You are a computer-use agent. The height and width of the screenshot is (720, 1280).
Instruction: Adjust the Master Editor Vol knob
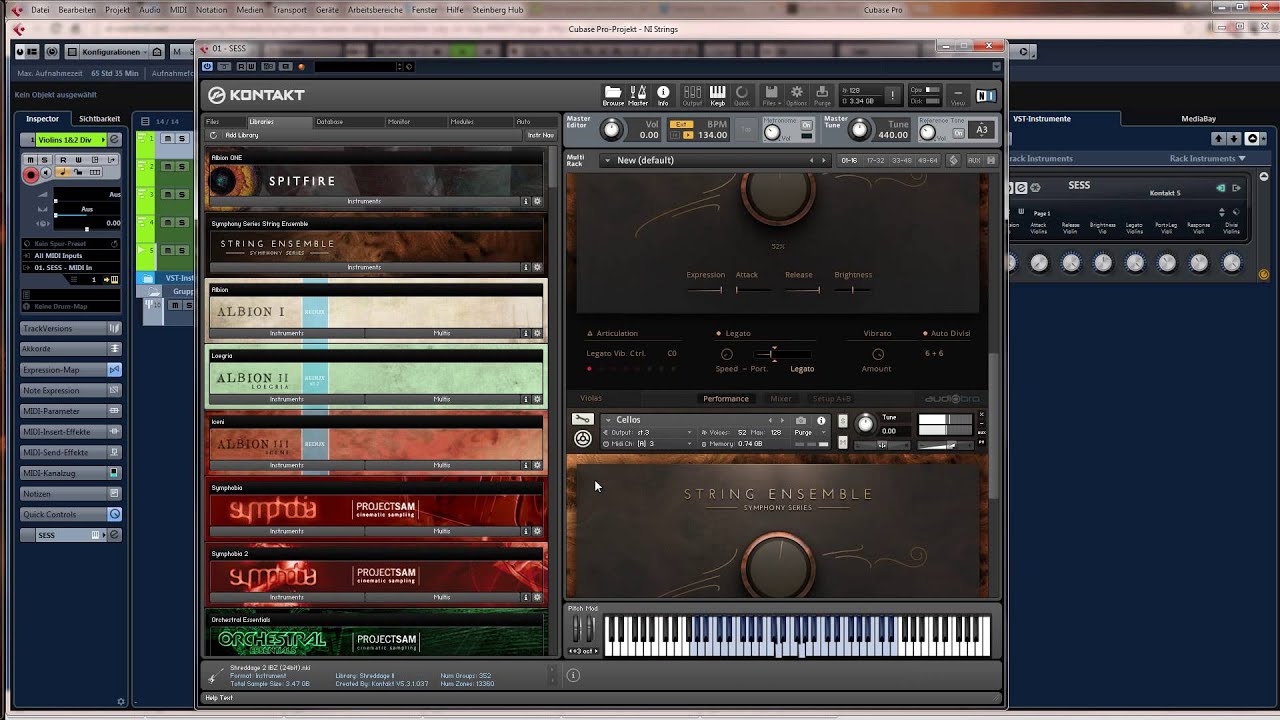[x=611, y=129]
